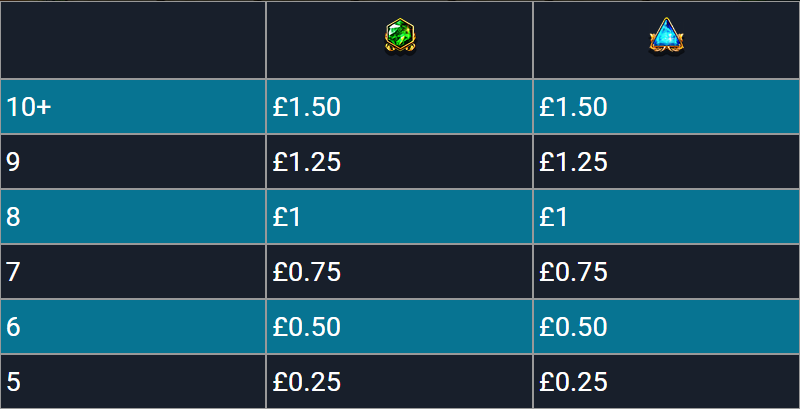Image resolution: width=800 pixels, height=409 pixels.
Task: Select the 9 symbols row label
Action: tap(13, 162)
